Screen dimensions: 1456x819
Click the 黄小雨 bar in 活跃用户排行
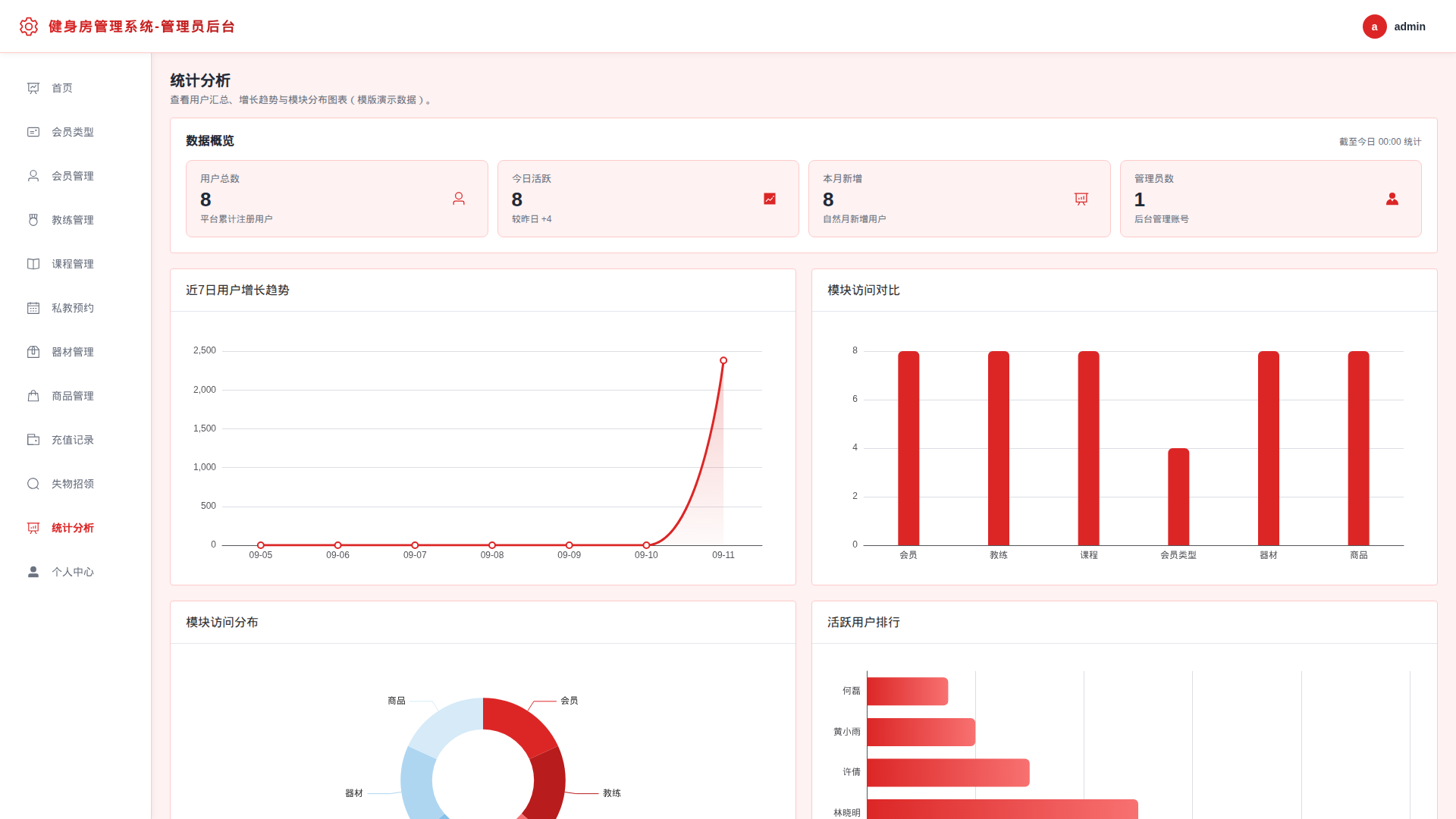[x=921, y=732]
